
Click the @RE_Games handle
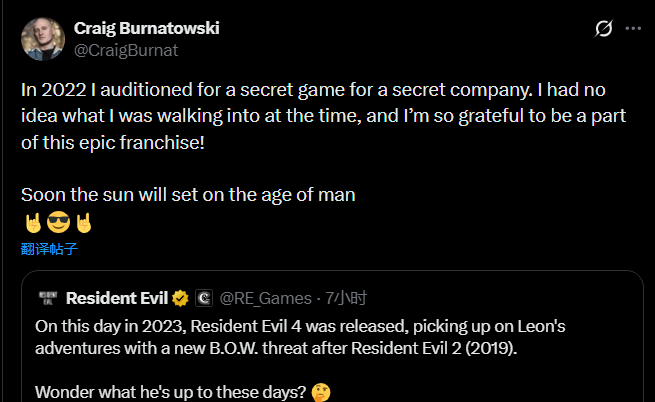click(264, 297)
